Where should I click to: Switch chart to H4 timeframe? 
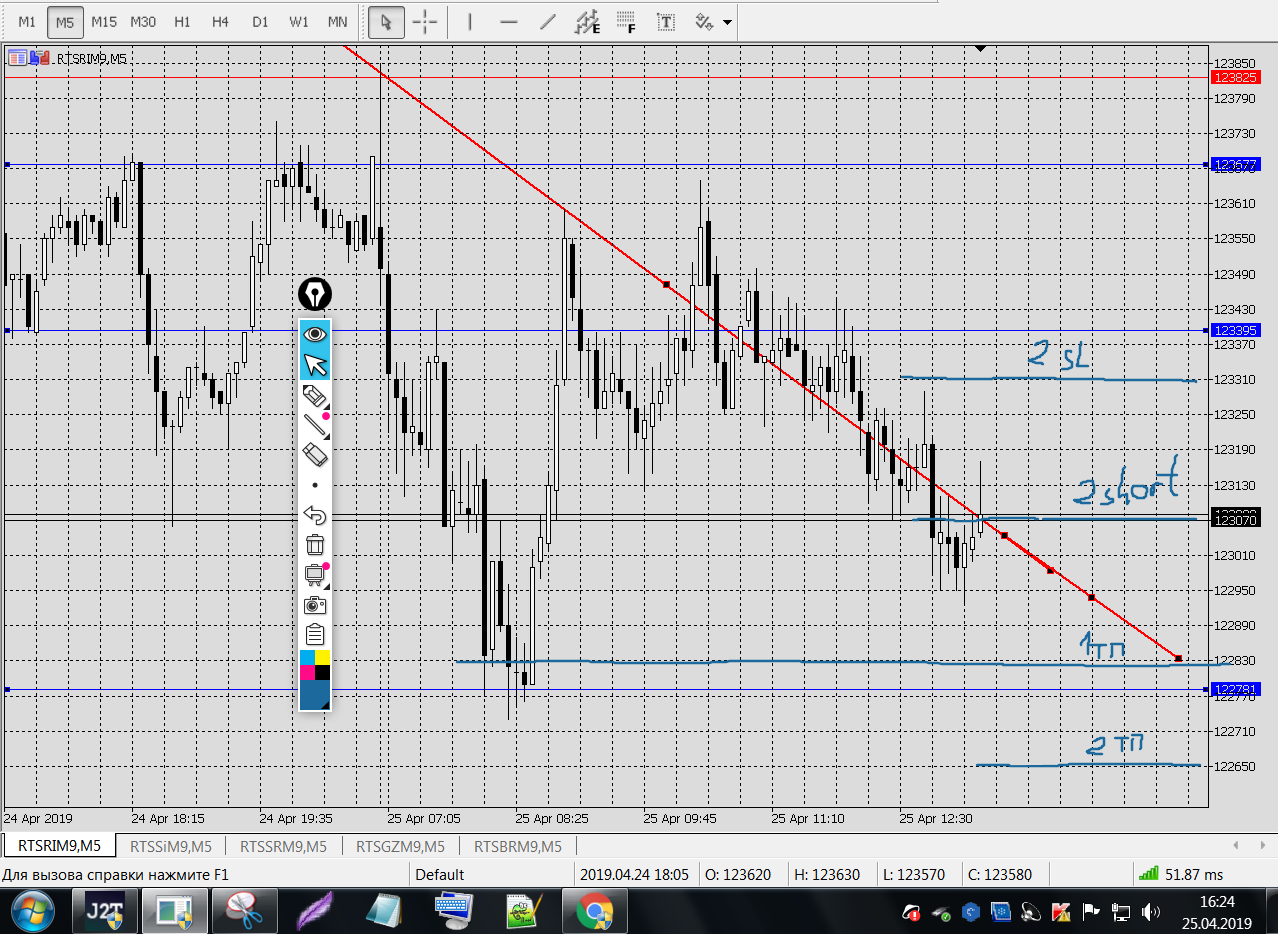pos(221,21)
